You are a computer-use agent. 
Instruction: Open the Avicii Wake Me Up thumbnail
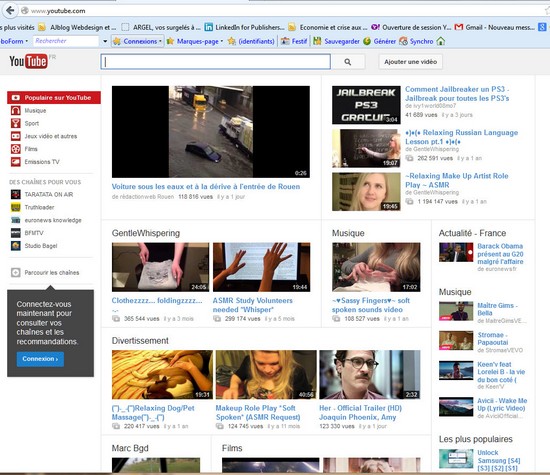(456, 406)
